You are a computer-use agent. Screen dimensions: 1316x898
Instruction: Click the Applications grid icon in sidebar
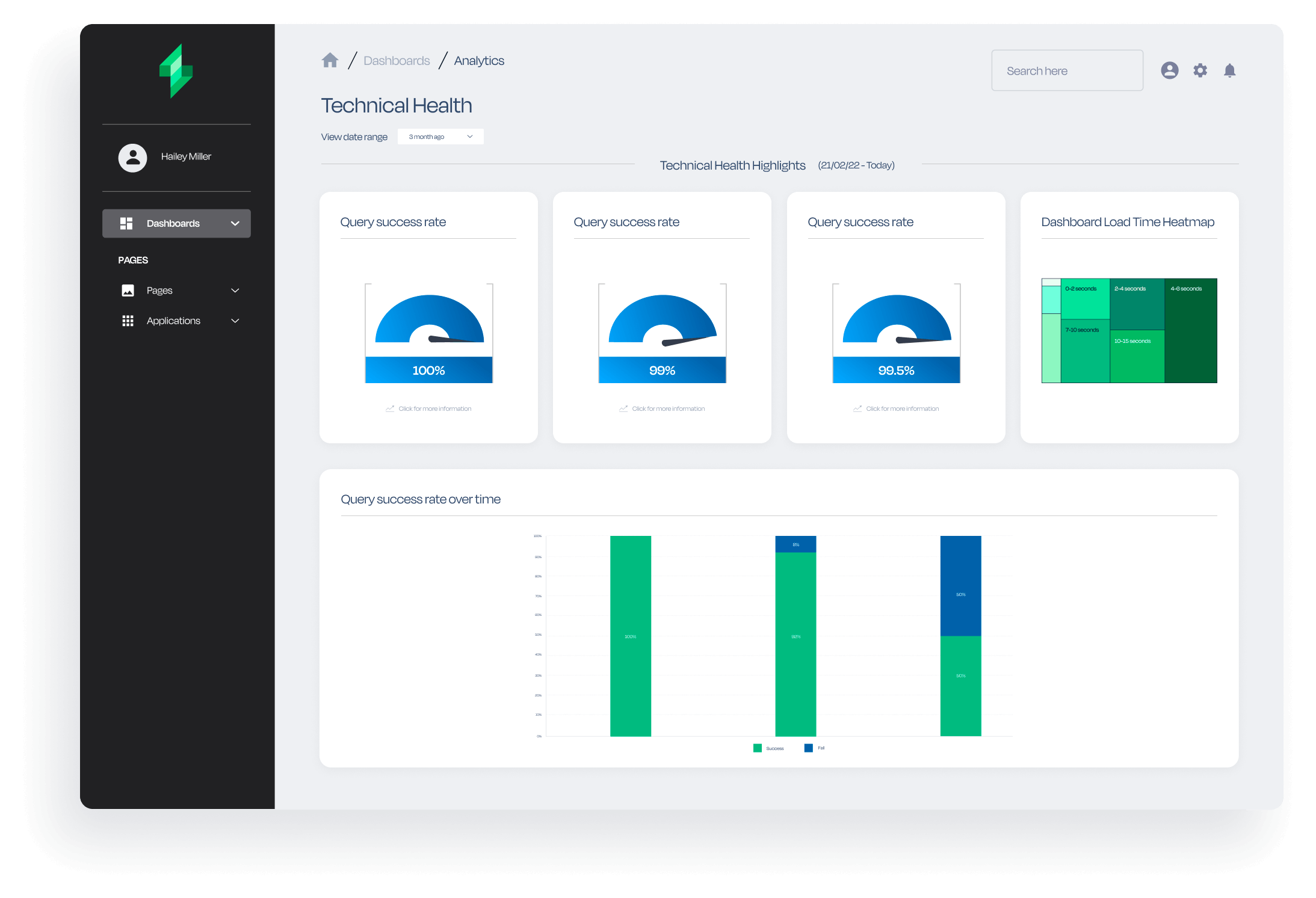click(x=128, y=321)
